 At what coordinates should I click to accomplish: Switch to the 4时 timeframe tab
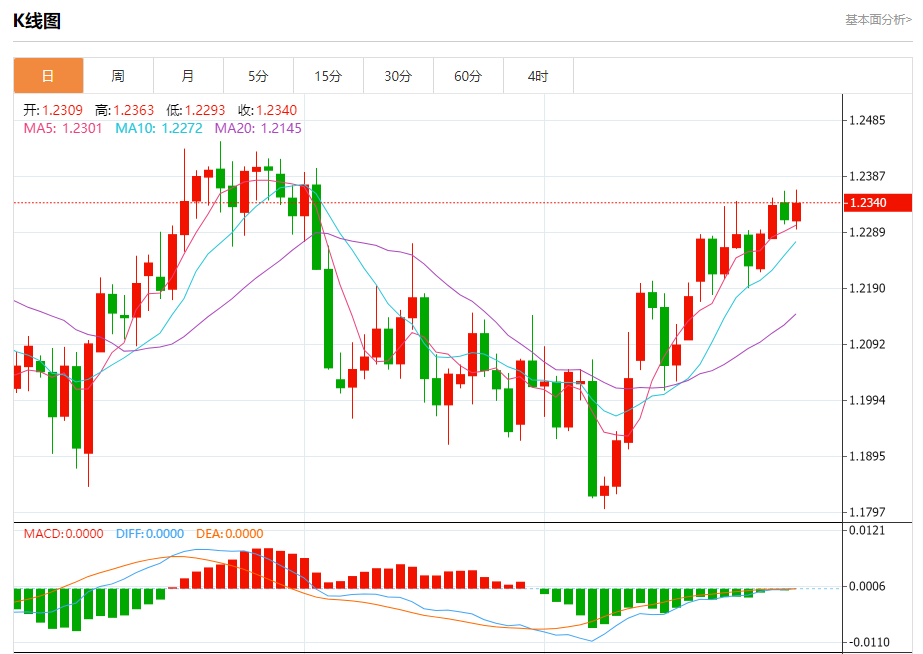[x=538, y=76]
